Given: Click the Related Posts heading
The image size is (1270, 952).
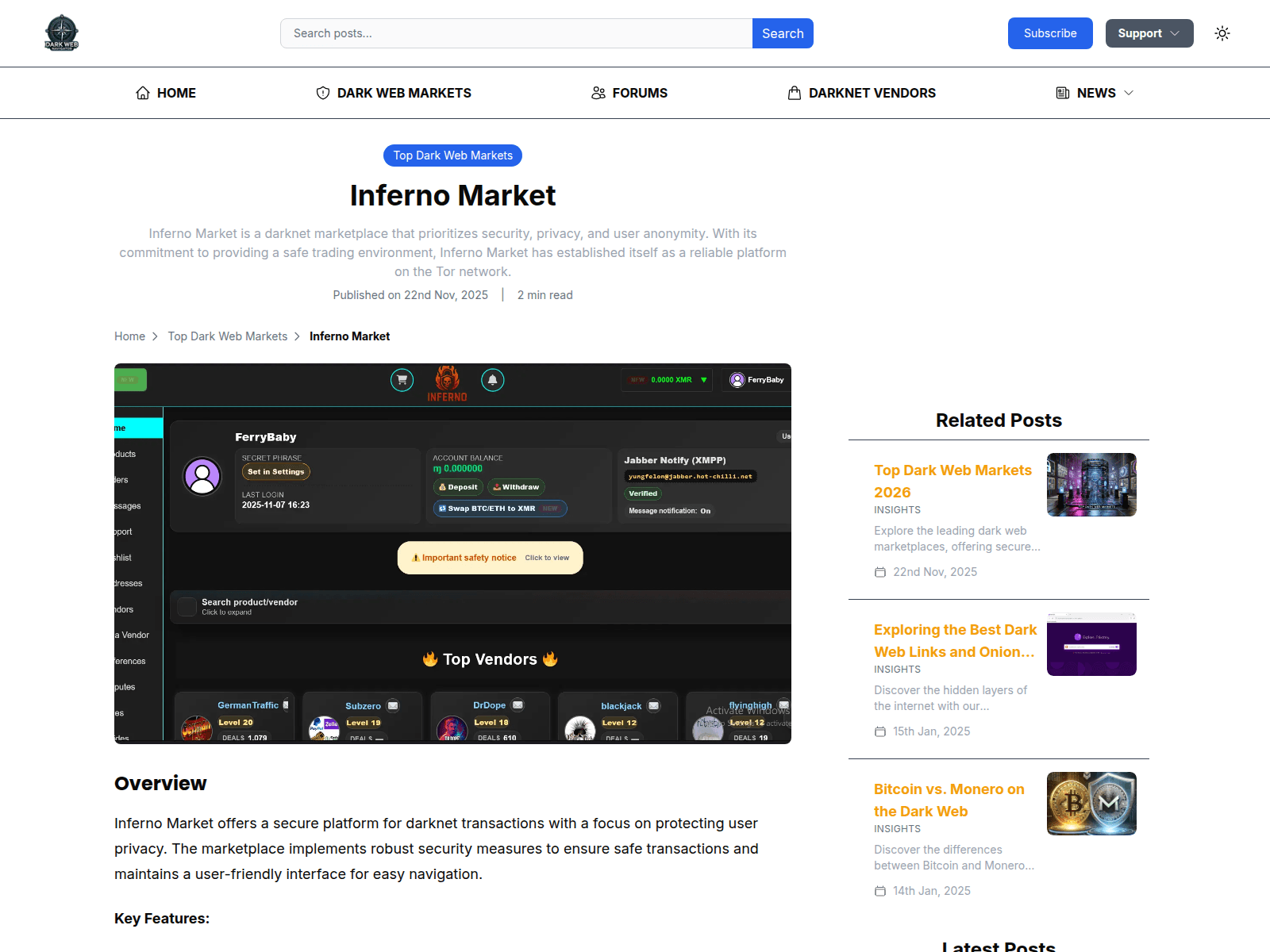Looking at the screenshot, I should point(999,420).
